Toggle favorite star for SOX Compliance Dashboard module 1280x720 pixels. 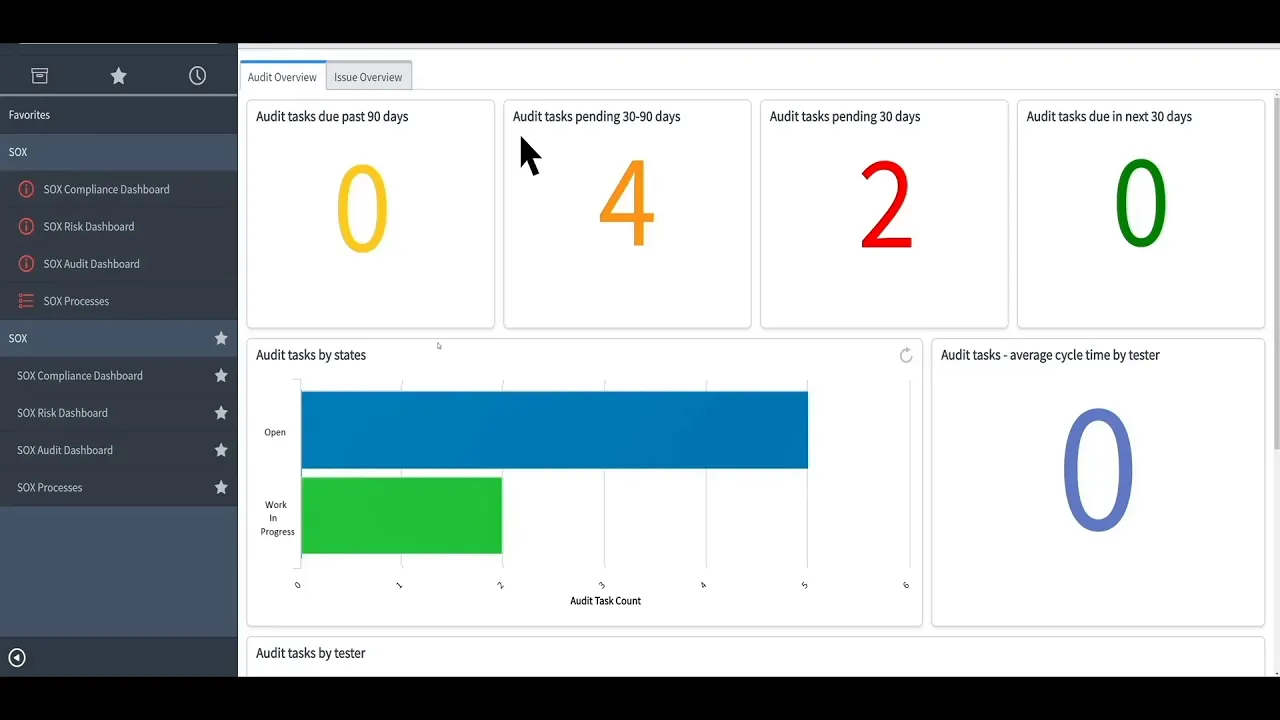221,376
